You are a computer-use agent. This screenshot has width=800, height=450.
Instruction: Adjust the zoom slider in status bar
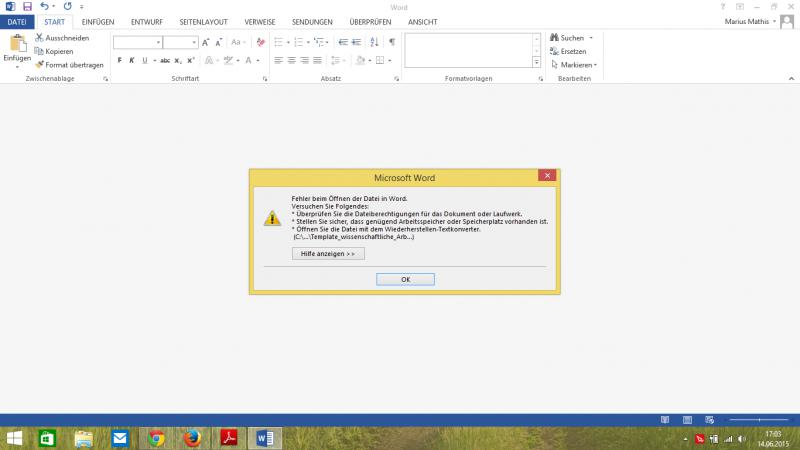click(x=759, y=419)
